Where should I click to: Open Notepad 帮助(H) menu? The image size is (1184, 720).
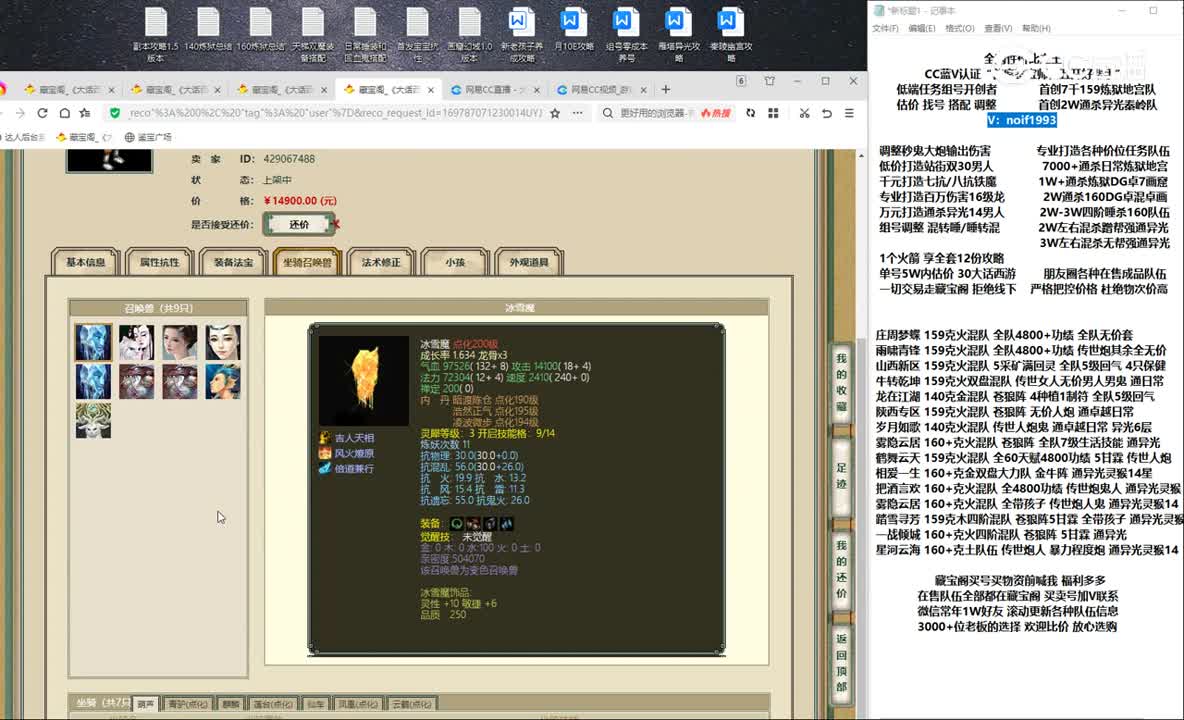pyautogui.click(x=1036, y=28)
